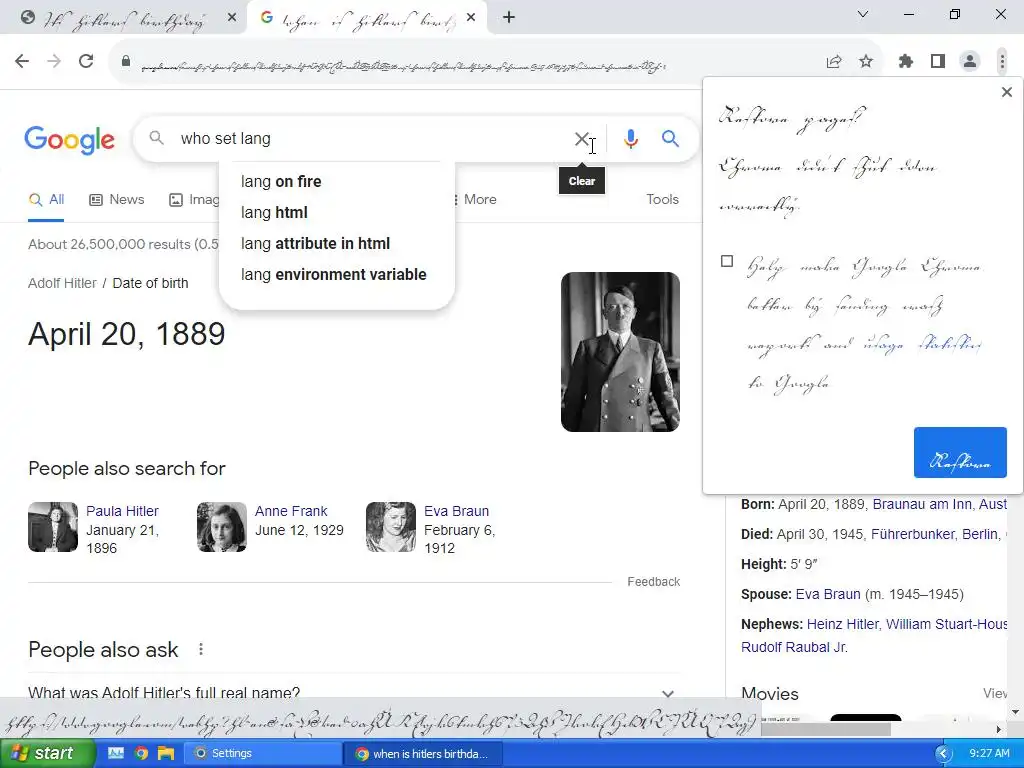
Task: Open the Eva Braun card link
Action: pos(456,511)
